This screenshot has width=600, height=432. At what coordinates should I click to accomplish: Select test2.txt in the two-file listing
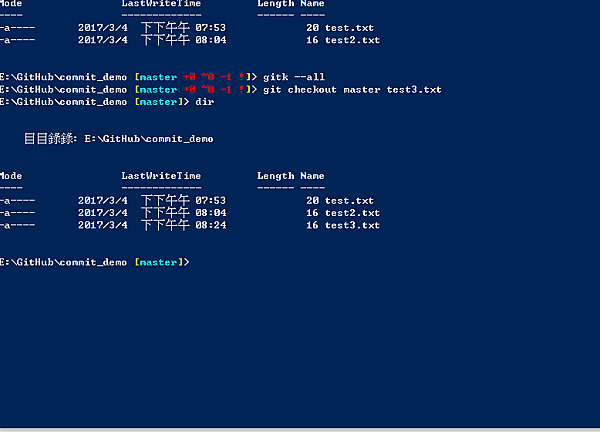pyautogui.click(x=352, y=41)
